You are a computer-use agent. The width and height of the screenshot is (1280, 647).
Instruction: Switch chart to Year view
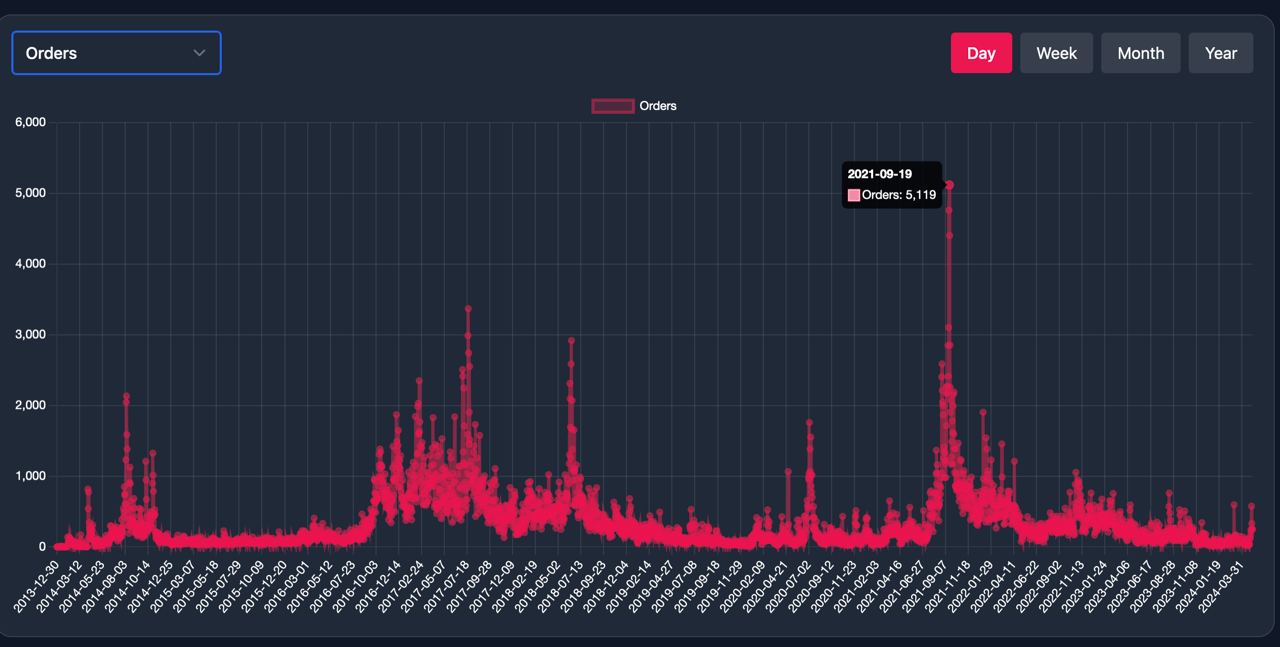click(x=1220, y=53)
